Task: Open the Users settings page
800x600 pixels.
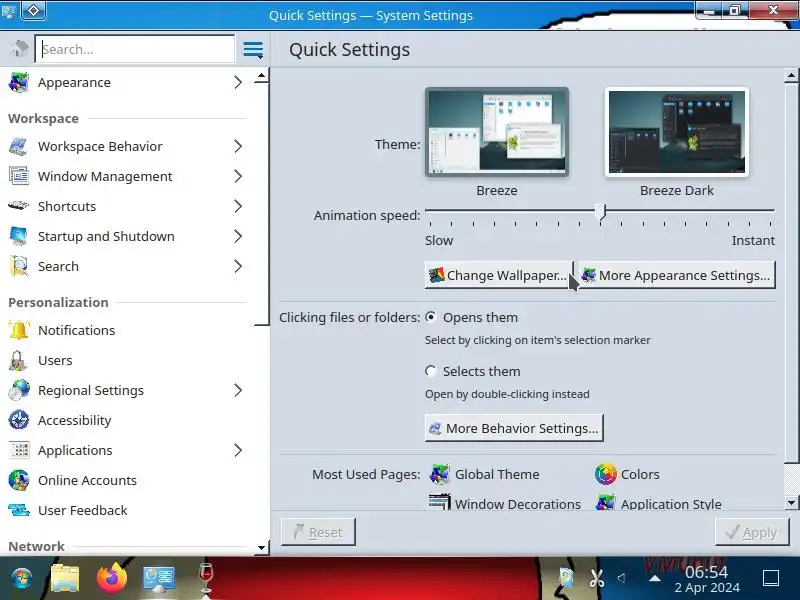Action: (x=127, y=360)
